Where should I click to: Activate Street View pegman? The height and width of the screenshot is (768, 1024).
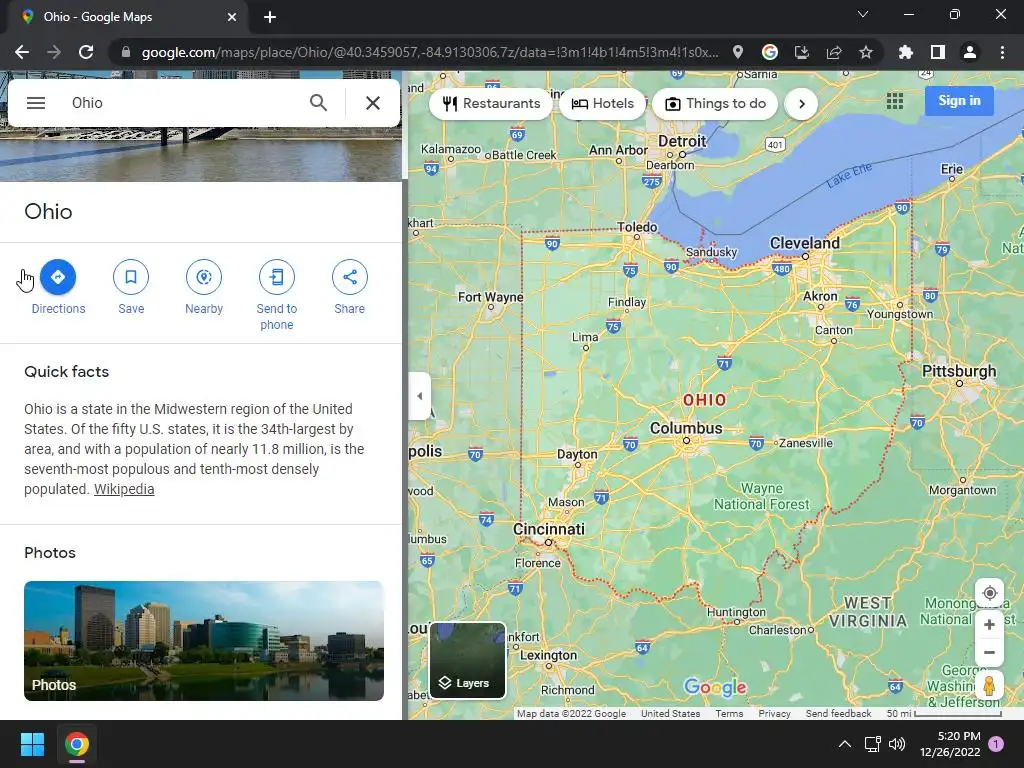[x=989, y=686]
